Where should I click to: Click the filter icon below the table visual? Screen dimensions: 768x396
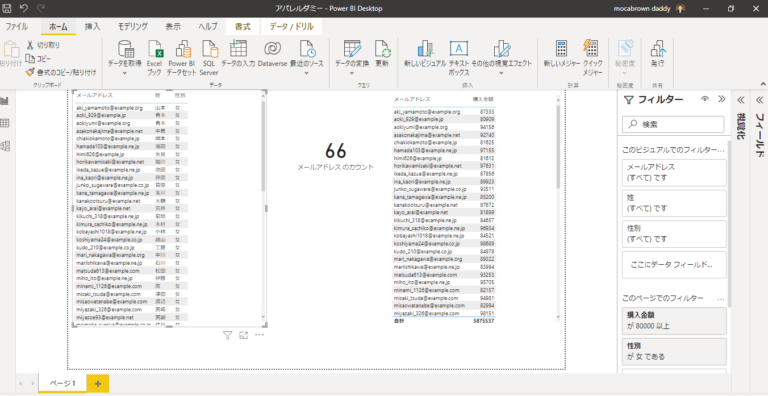[227, 335]
